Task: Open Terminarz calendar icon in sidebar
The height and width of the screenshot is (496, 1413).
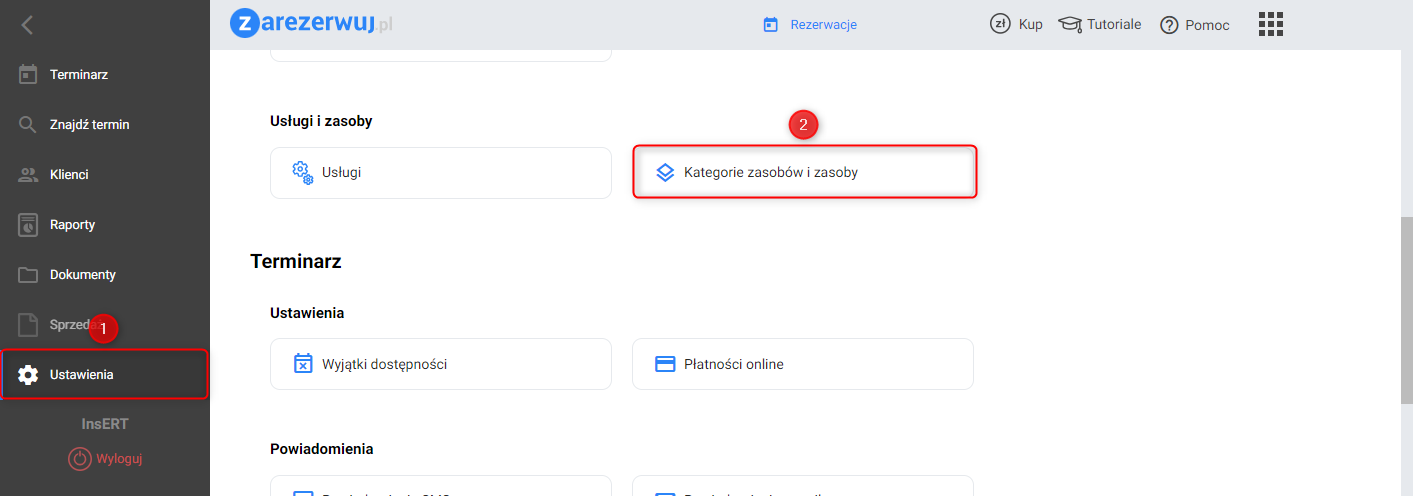Action: click(28, 75)
